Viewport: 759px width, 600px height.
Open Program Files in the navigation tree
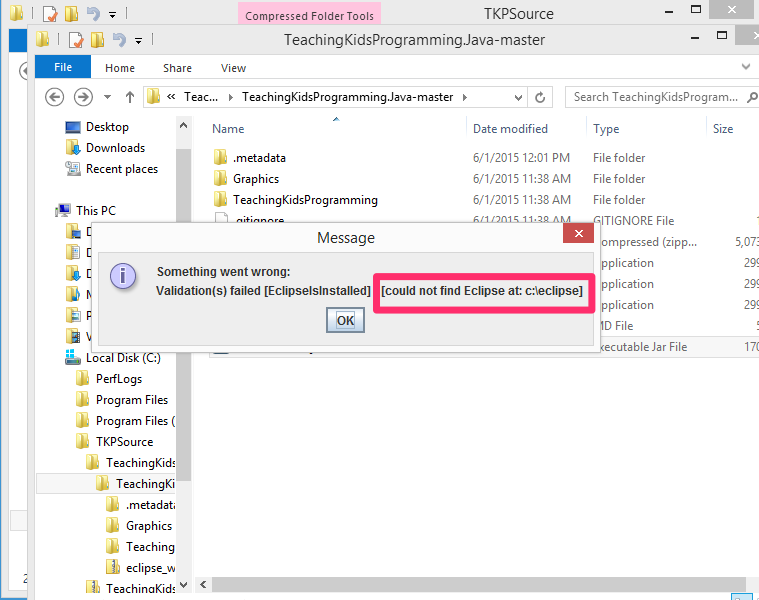[x=132, y=400]
